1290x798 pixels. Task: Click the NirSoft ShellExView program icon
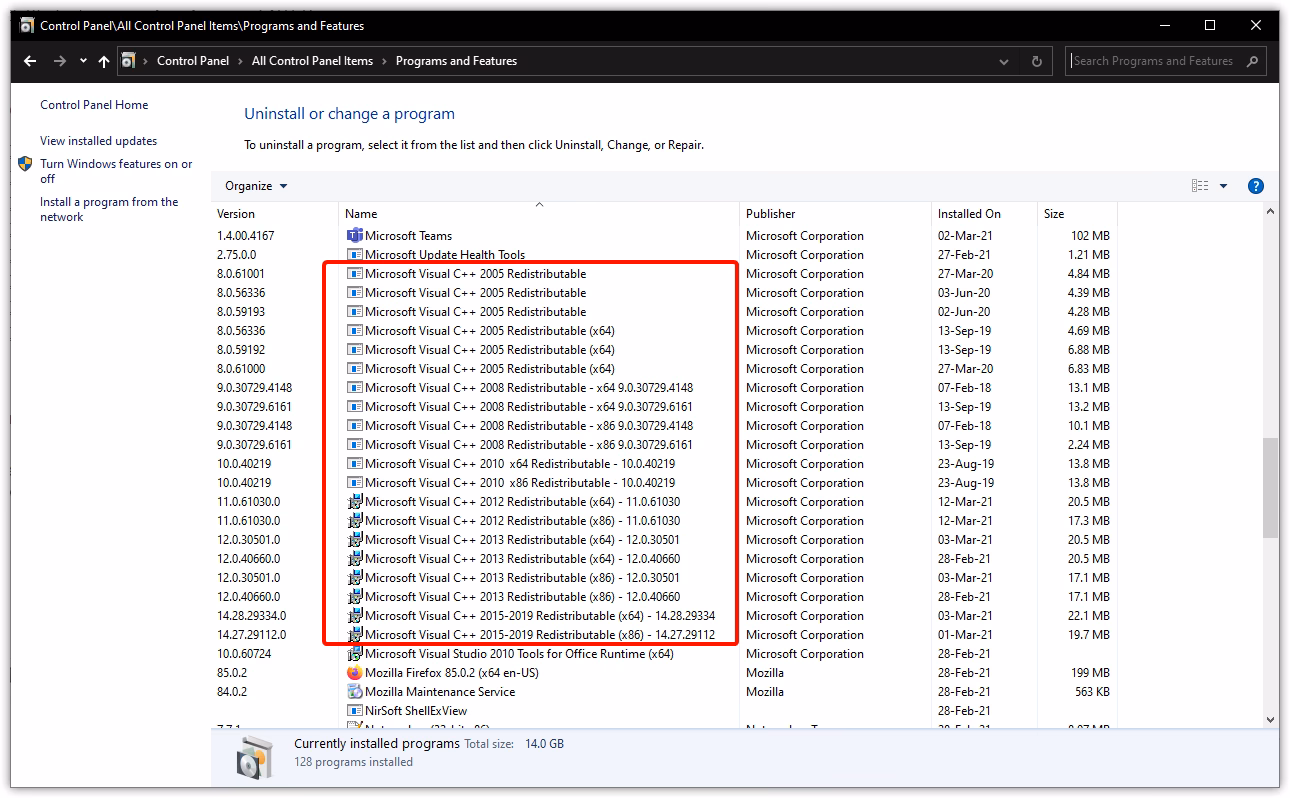pos(355,710)
